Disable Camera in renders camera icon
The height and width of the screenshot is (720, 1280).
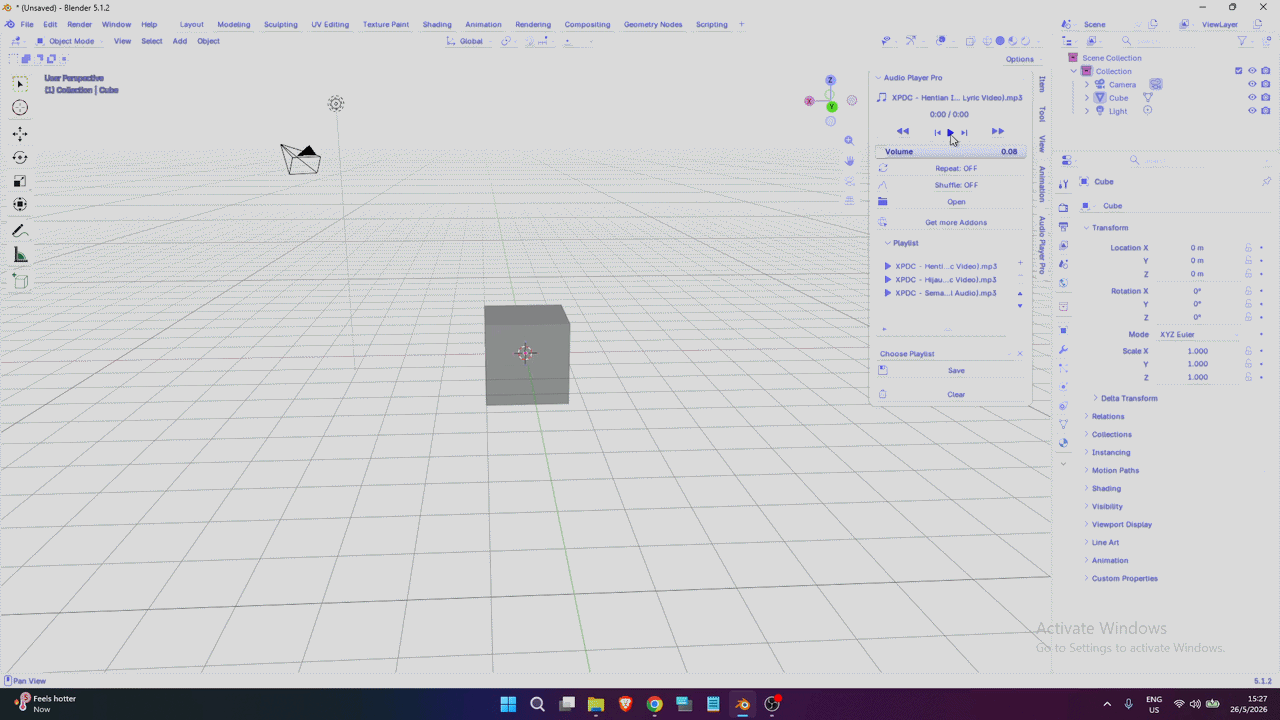[1266, 85]
